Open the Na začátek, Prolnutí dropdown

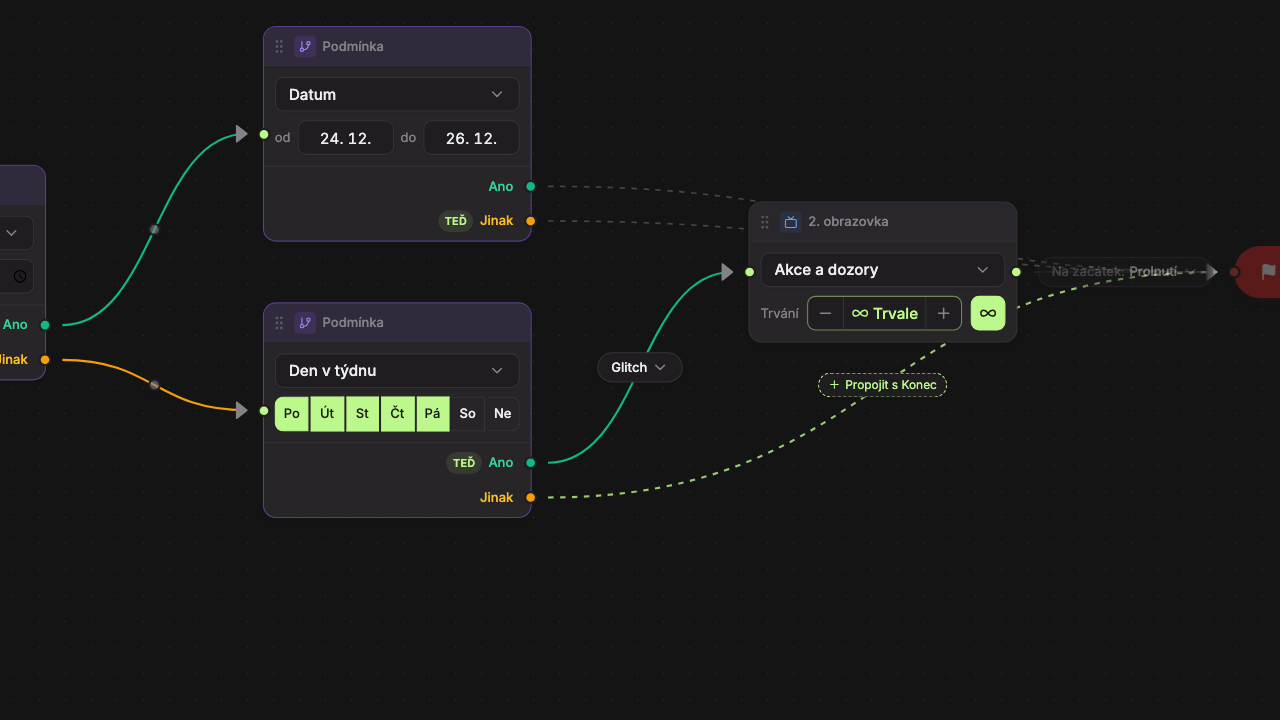[1124, 272]
